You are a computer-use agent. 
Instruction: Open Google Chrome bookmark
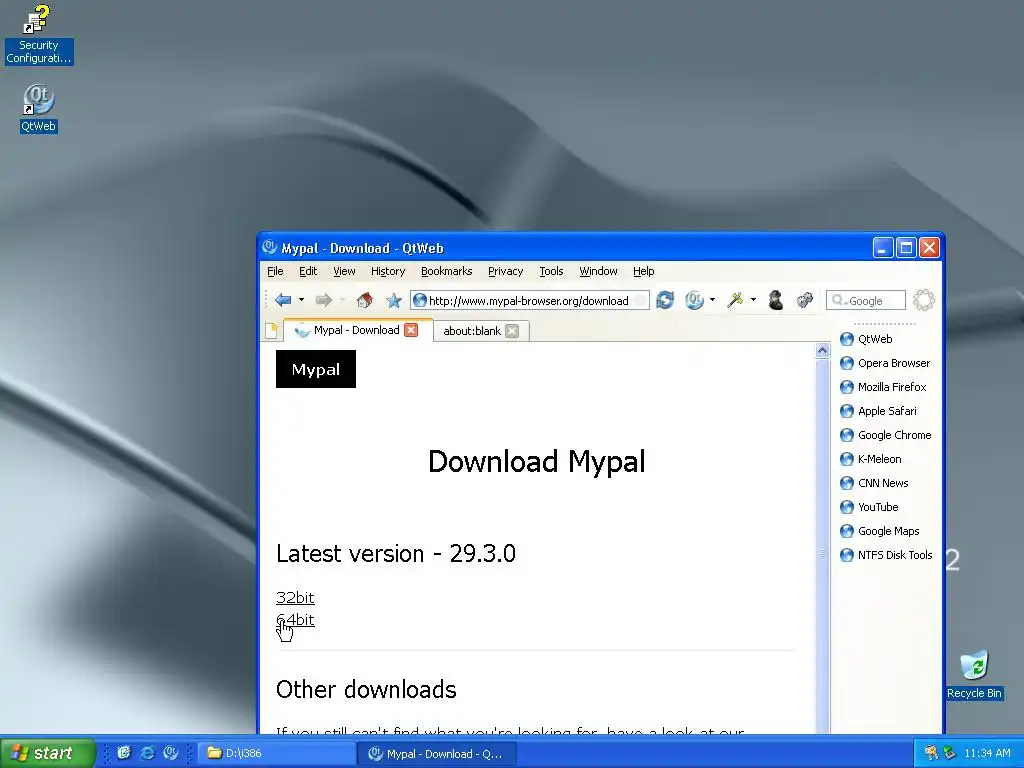886,435
